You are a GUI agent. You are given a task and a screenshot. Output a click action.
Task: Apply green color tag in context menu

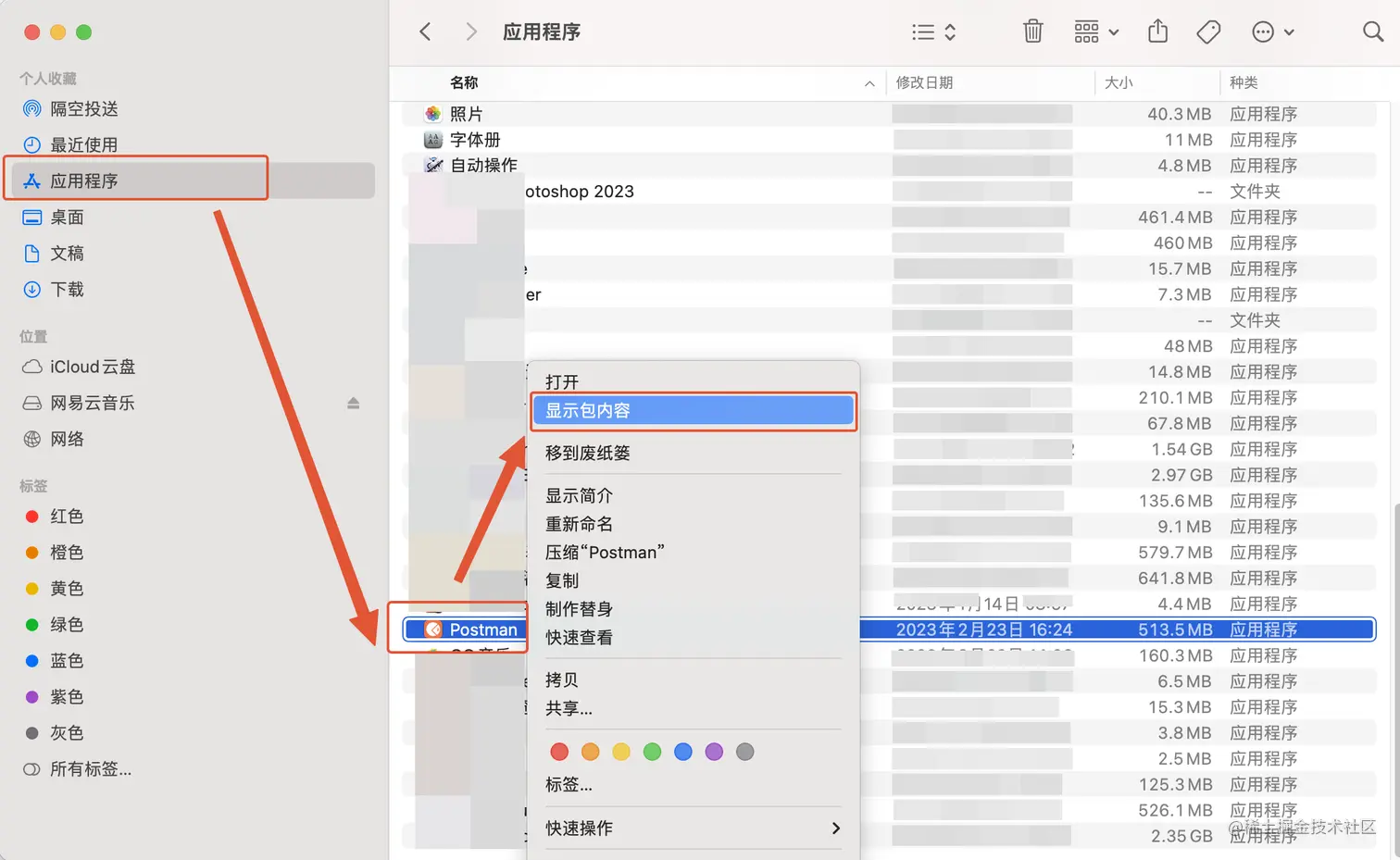652,752
